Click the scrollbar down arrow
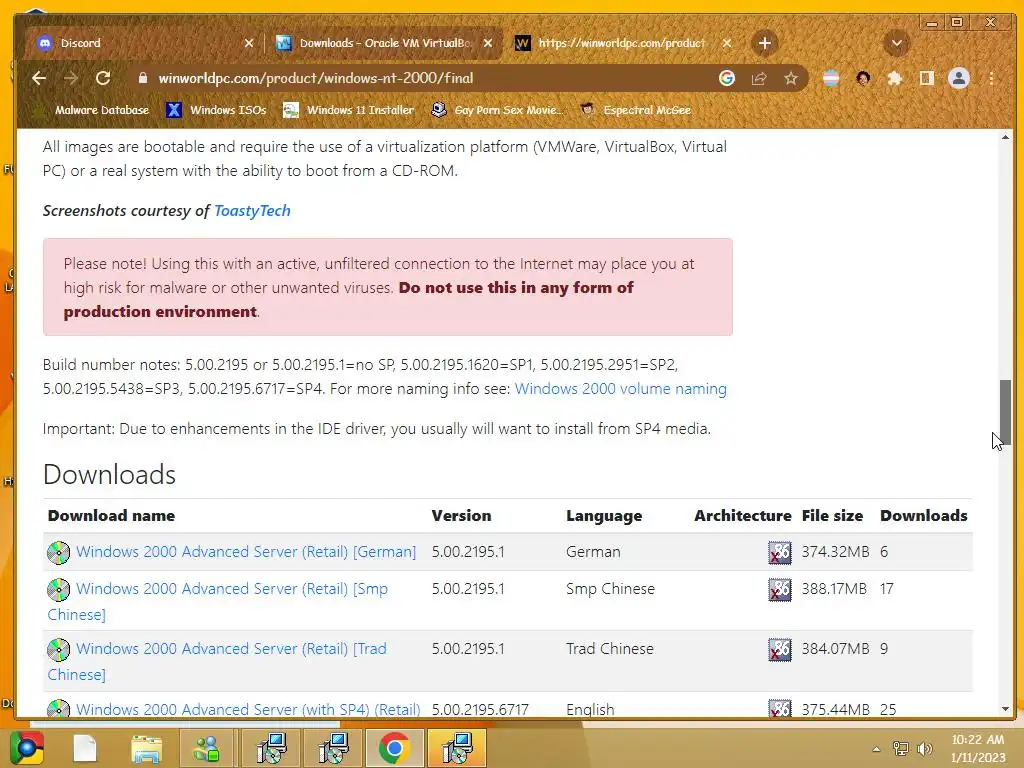This screenshot has width=1024, height=768. (1005, 709)
